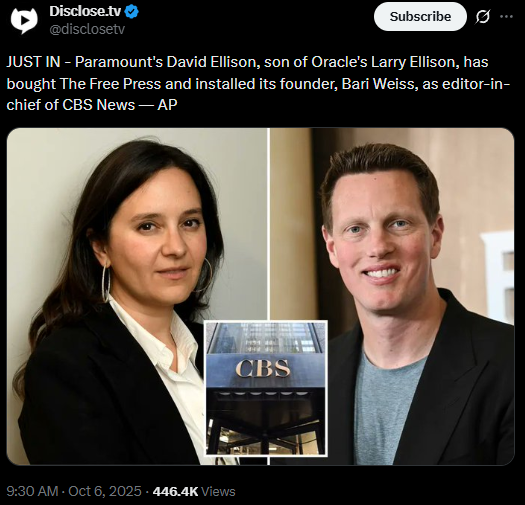Click the CBS building inset picture
The image size is (525, 505).
(266, 388)
